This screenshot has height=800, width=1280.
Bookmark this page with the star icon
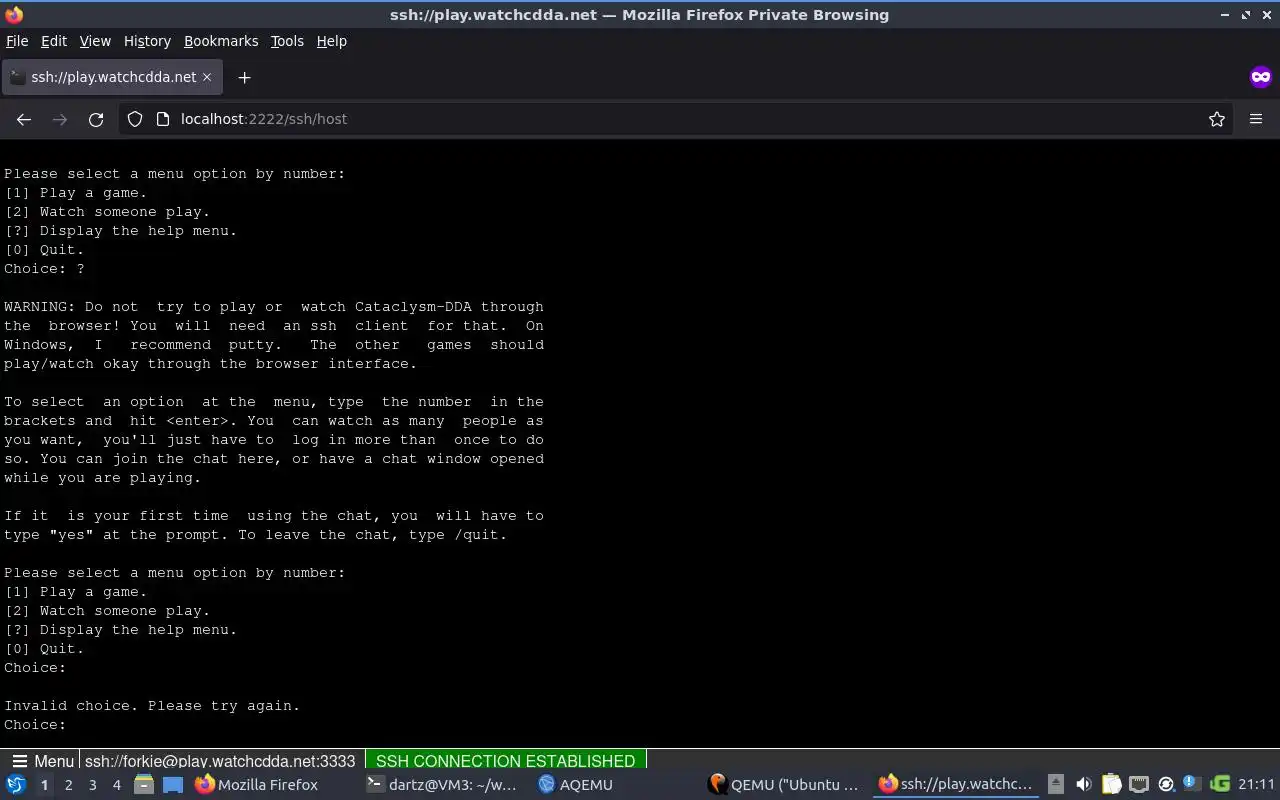point(1217,119)
